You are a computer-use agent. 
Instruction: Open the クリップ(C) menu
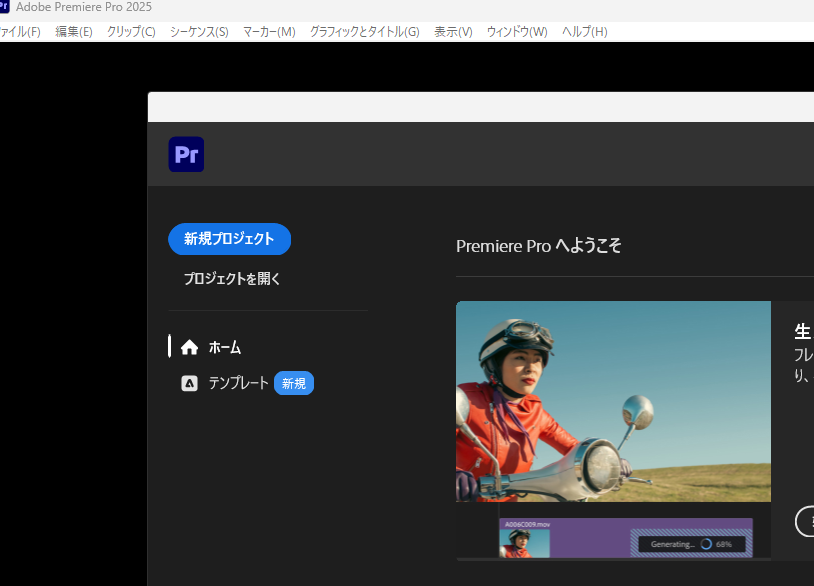click(x=131, y=32)
